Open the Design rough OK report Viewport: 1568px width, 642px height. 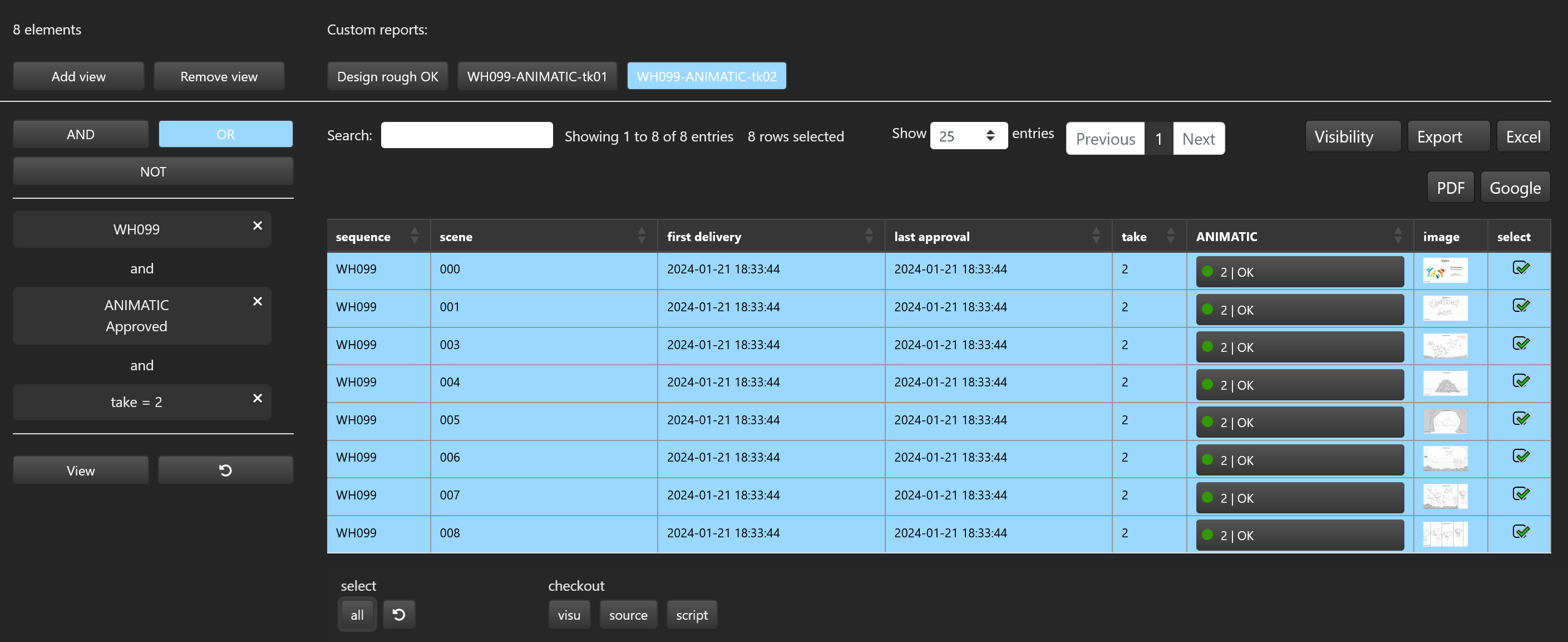(x=387, y=76)
